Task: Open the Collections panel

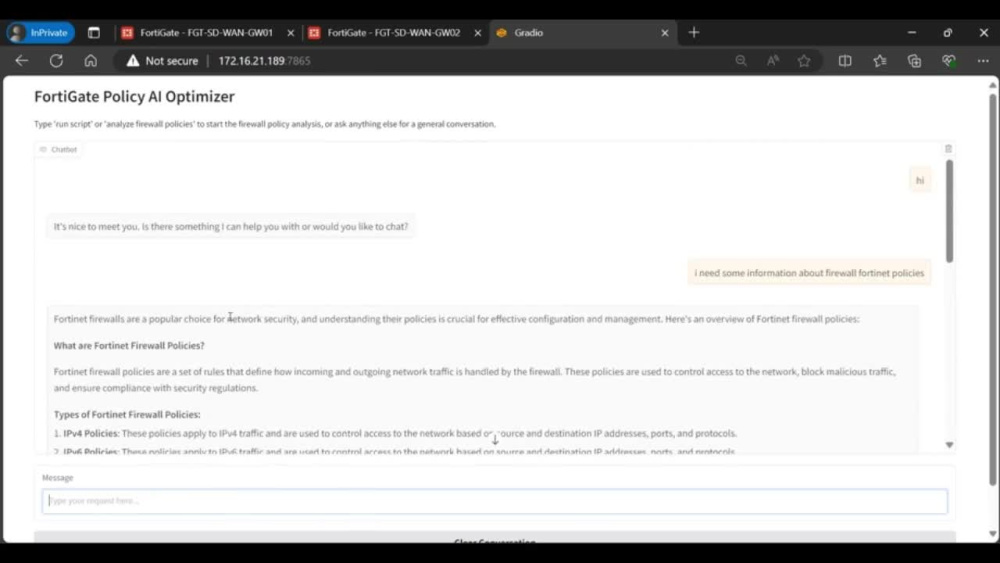Action: click(915, 61)
